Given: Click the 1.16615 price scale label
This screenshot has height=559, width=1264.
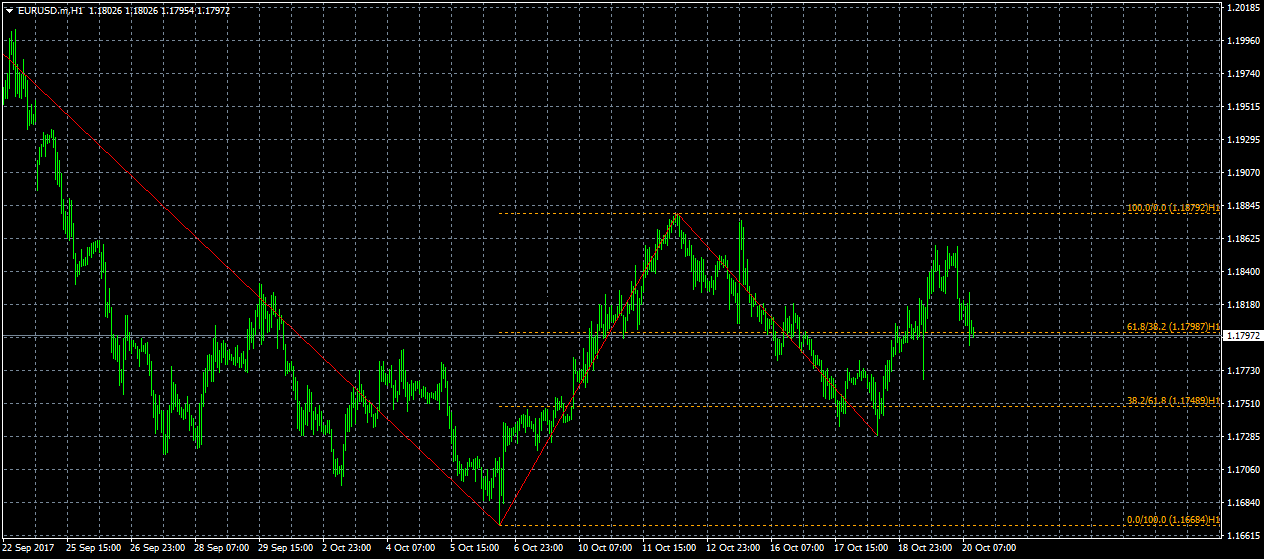Looking at the screenshot, I should tap(1243, 536).
